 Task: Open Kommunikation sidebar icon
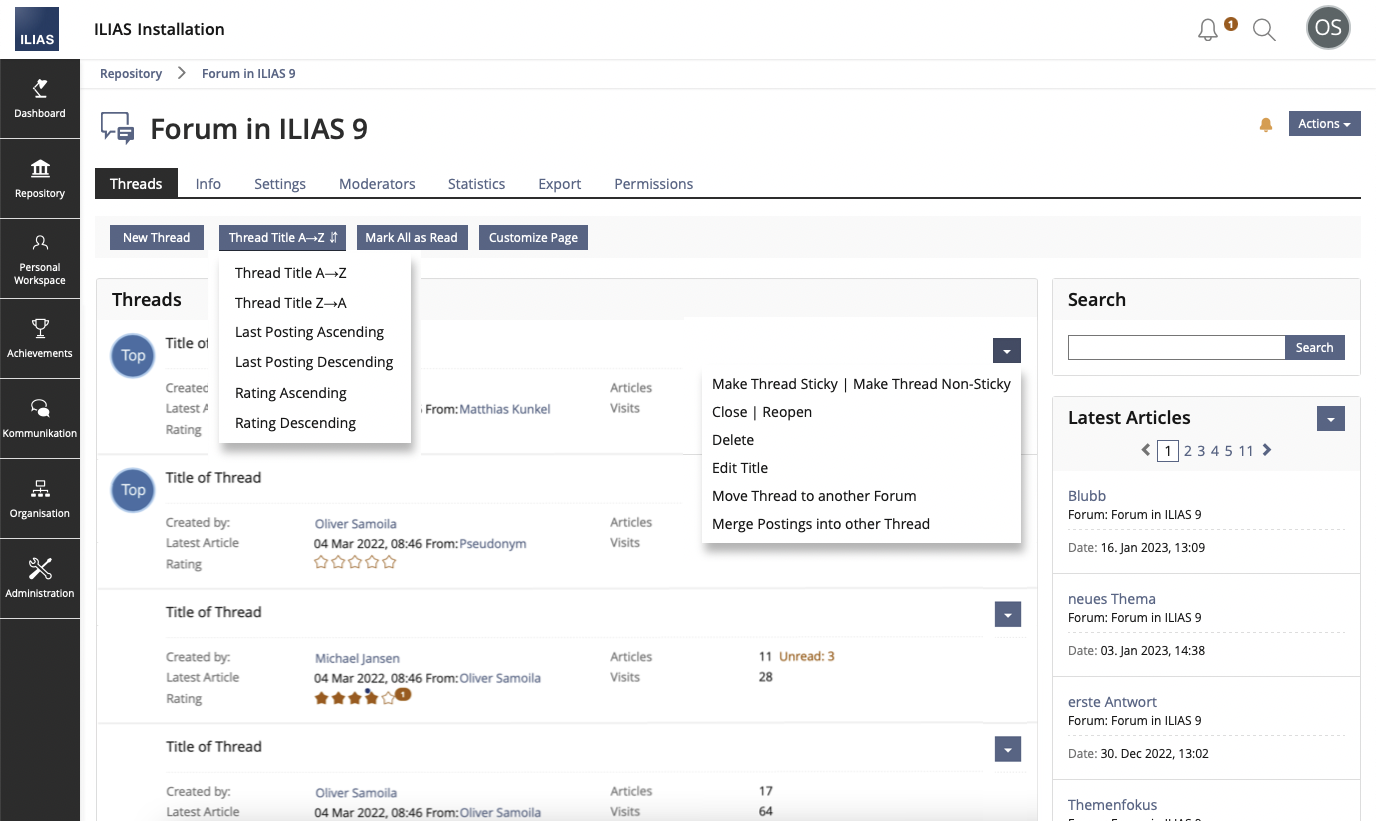[x=40, y=418]
